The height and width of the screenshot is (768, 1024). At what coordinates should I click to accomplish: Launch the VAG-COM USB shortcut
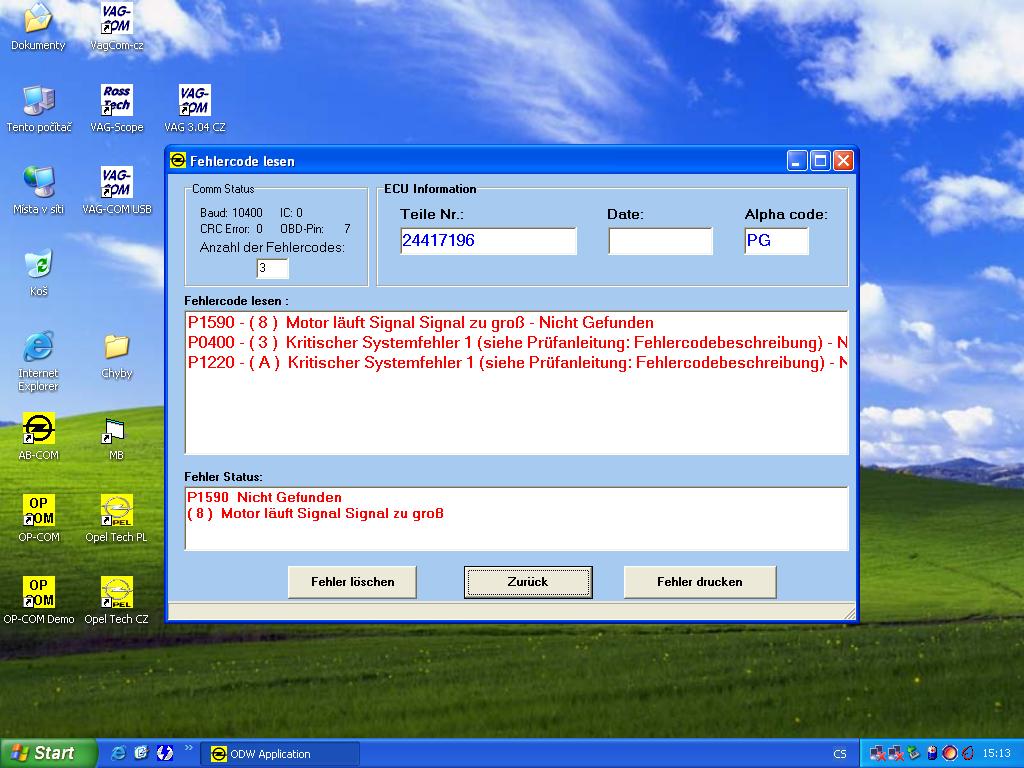[116, 183]
